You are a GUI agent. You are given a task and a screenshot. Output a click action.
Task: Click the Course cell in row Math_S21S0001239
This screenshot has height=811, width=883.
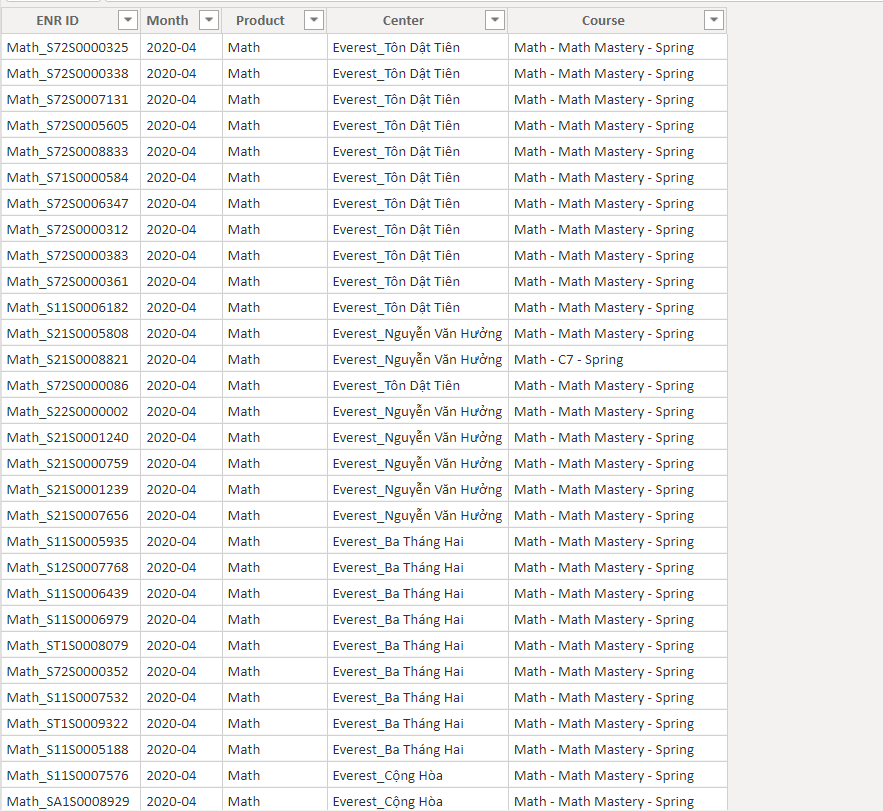(x=618, y=489)
